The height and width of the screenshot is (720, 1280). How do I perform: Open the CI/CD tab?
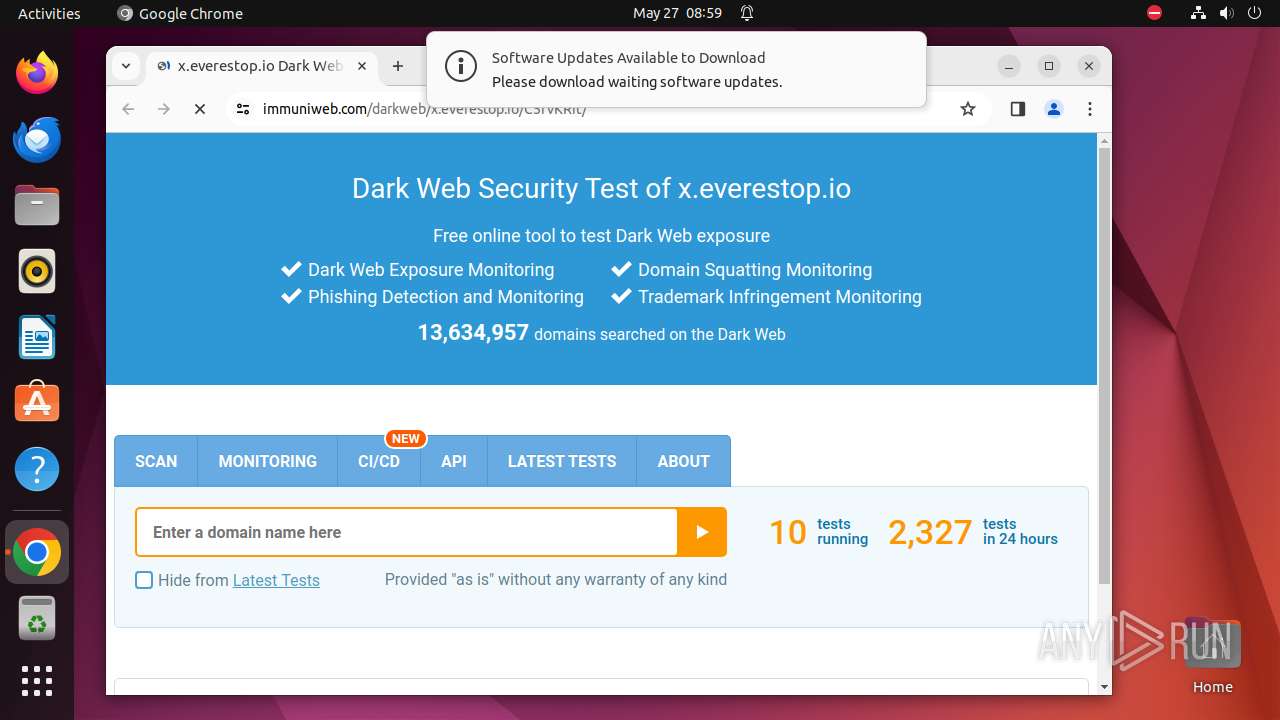(x=379, y=461)
